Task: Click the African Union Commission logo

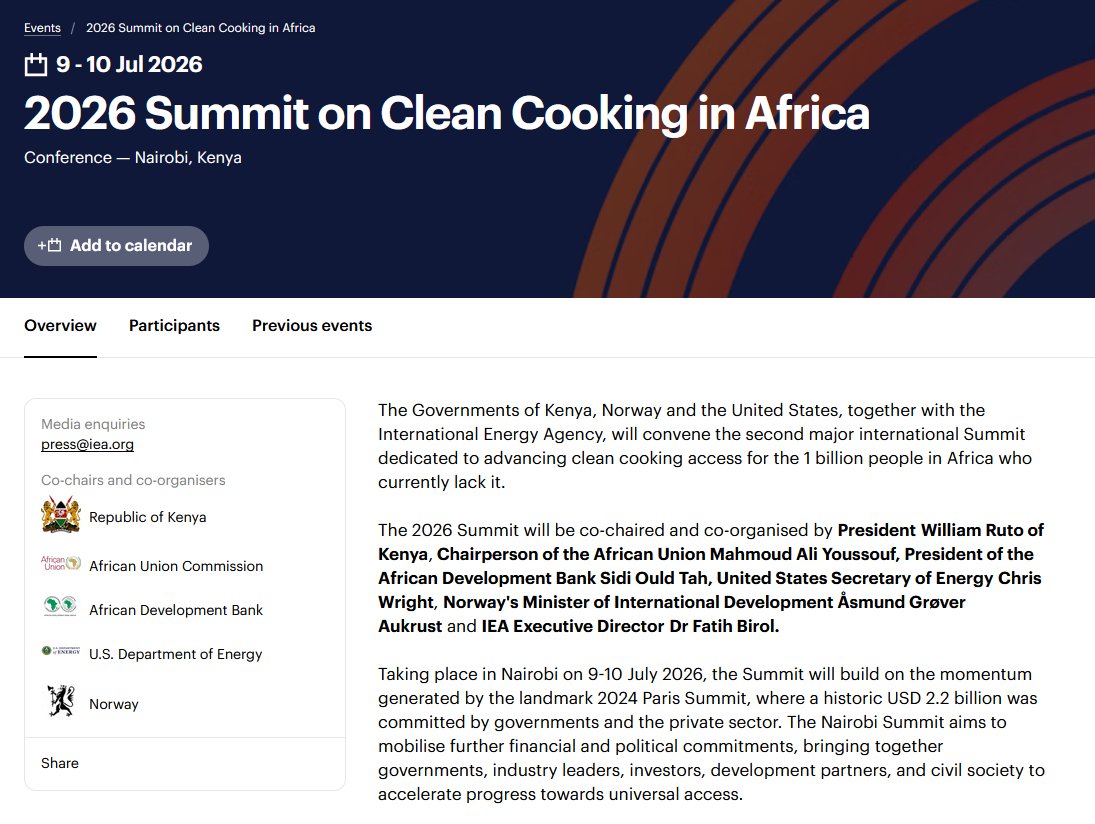Action: click(61, 564)
